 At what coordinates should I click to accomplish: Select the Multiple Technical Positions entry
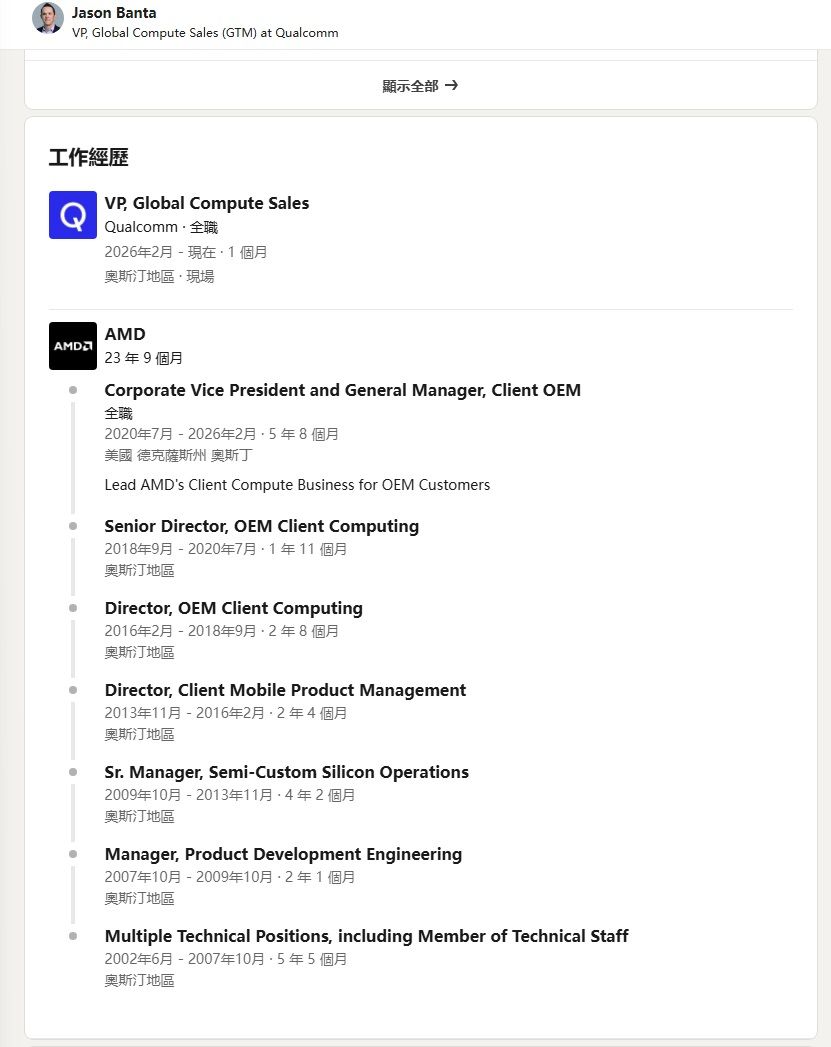[366, 936]
